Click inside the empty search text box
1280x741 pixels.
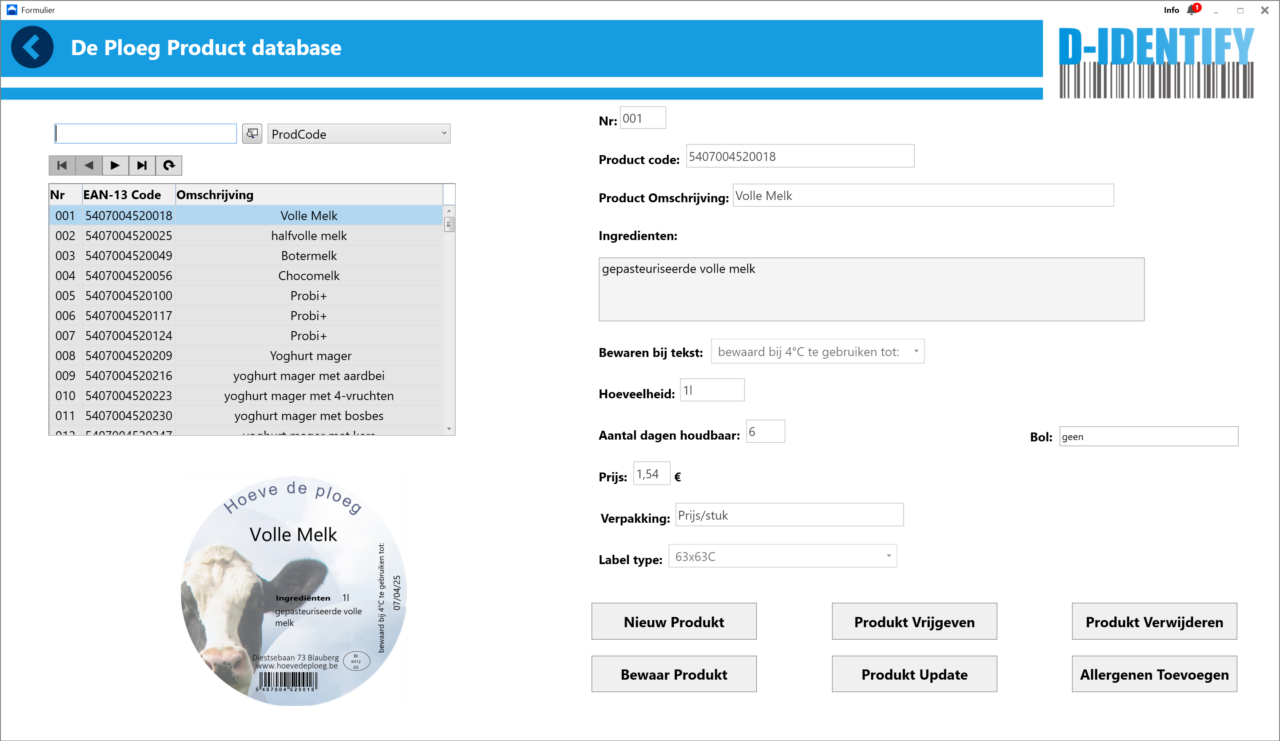(x=144, y=133)
